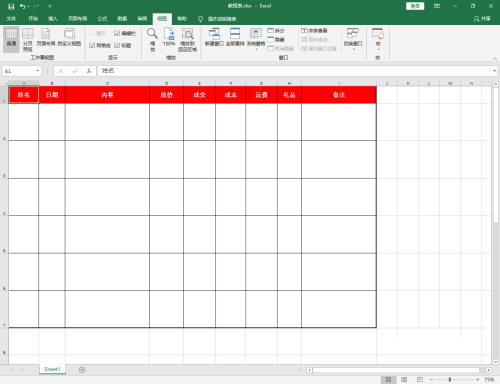Select header cell 成本
The width and height of the screenshot is (500, 384).
[x=230, y=95]
